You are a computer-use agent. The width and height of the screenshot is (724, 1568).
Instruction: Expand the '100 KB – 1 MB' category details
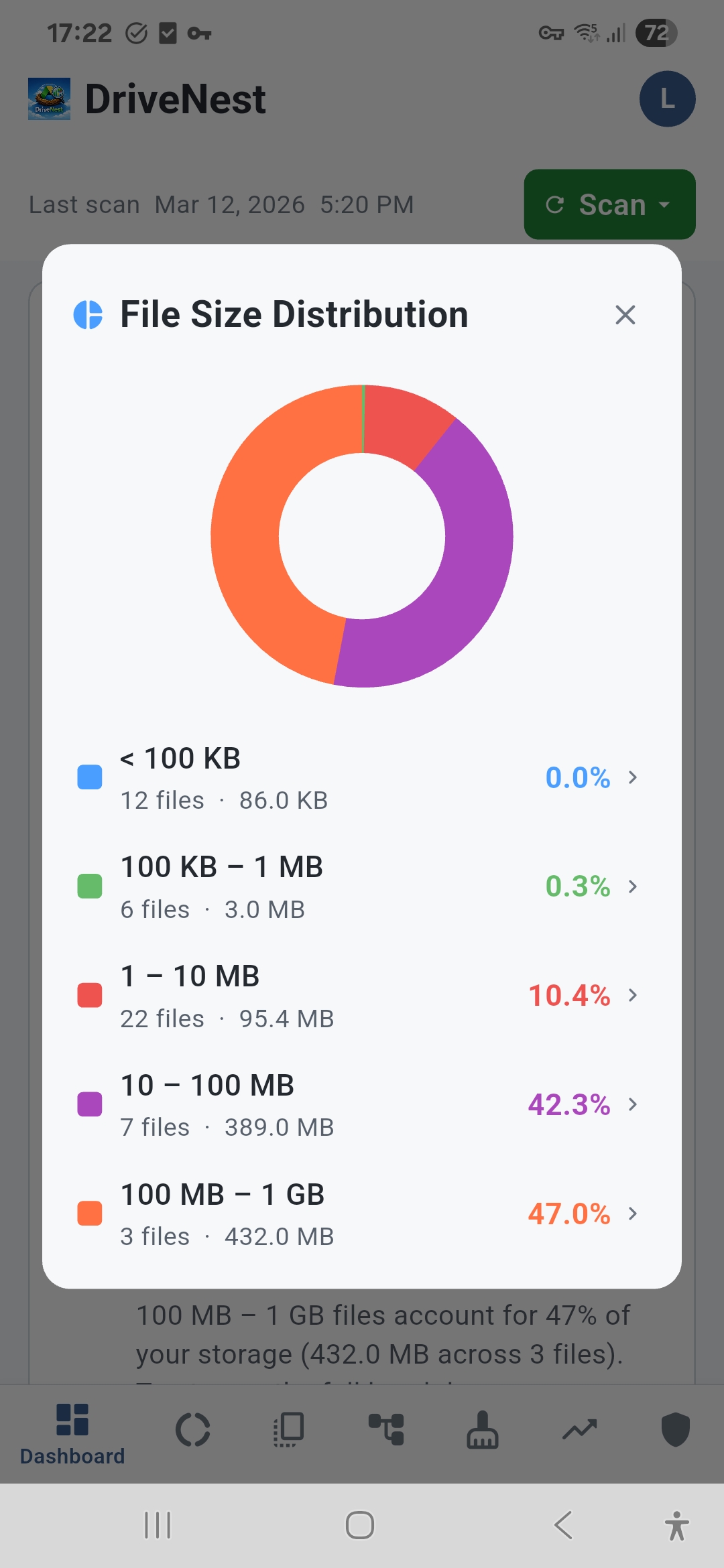[x=633, y=886]
